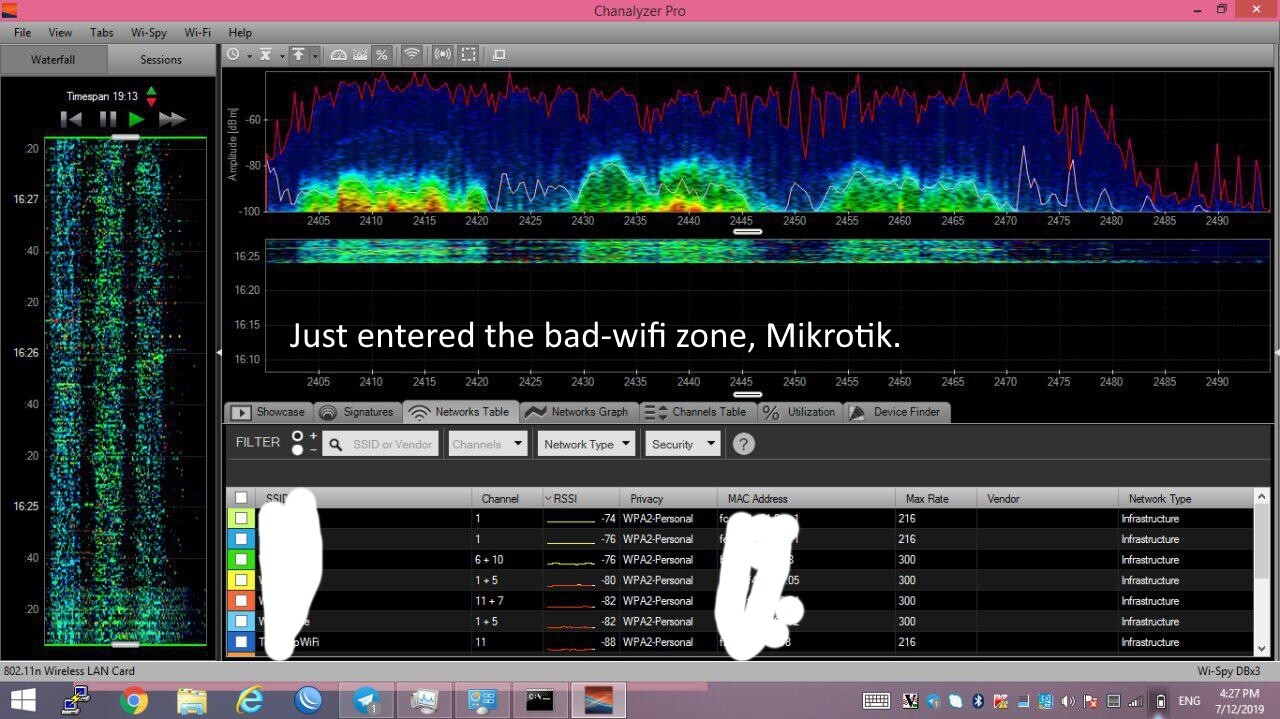Rewind the waterfall playback
Image resolution: width=1280 pixels, height=719 pixels.
pos(71,119)
